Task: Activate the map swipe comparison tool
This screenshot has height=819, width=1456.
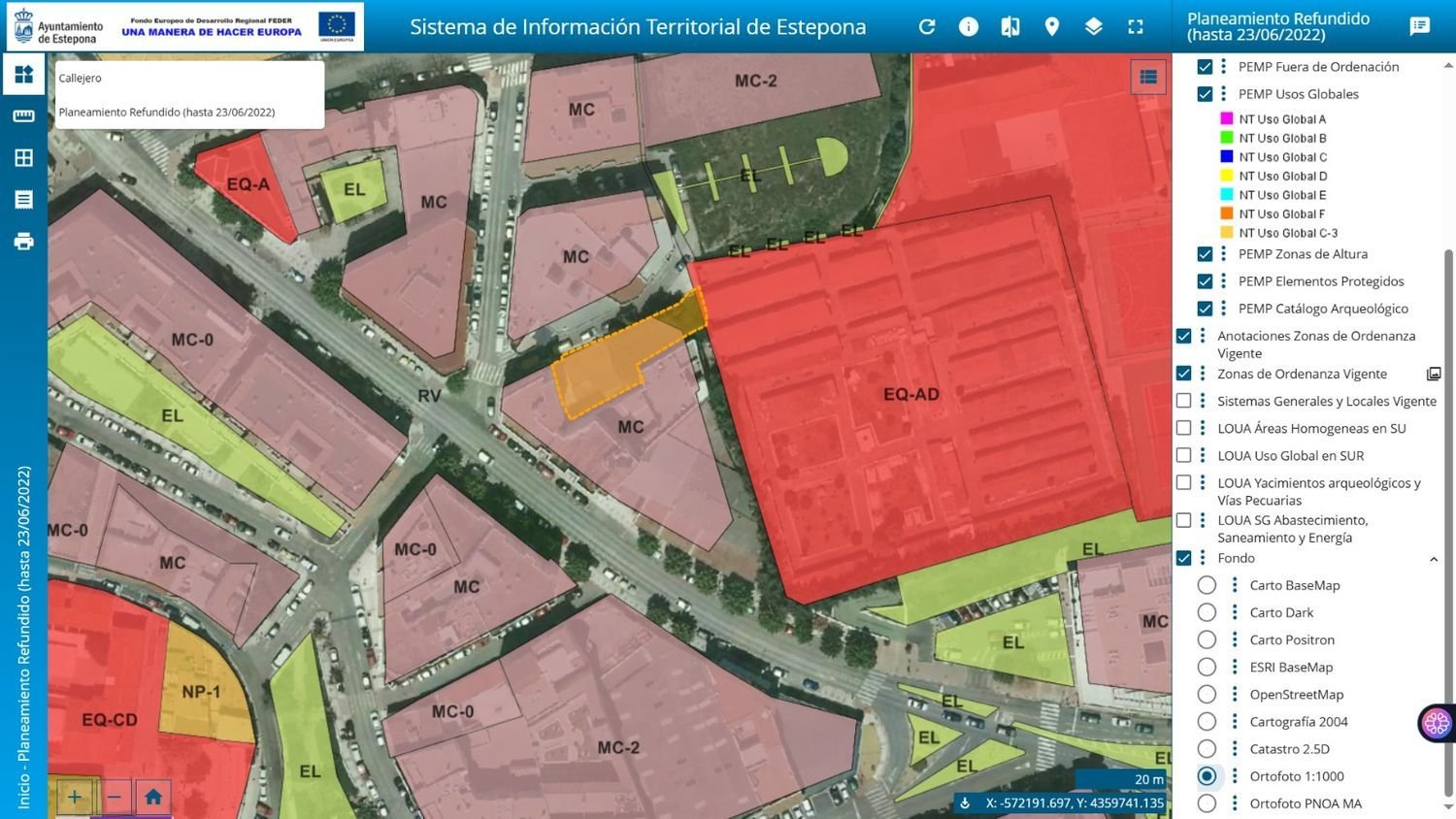Action: pos(1009,26)
